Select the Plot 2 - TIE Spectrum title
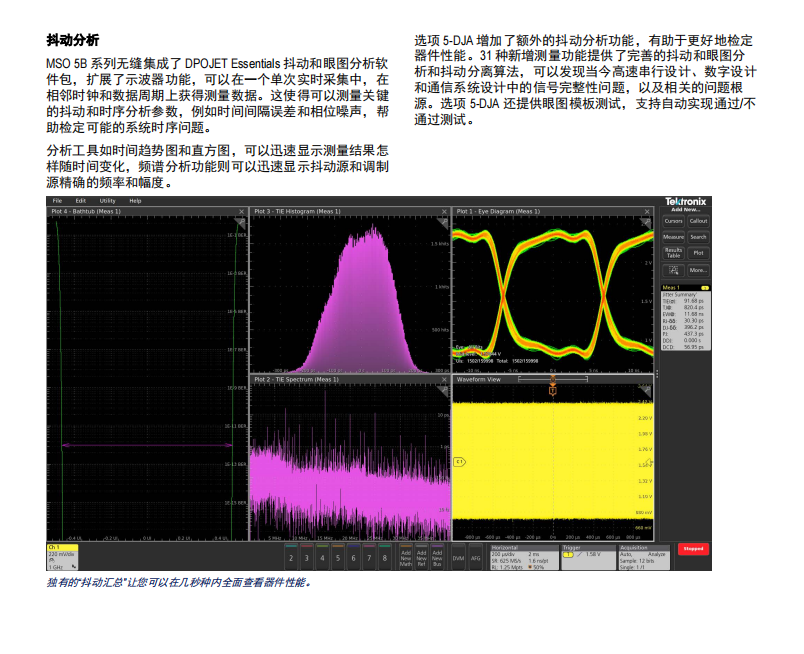This screenshot has height=654, width=804. tap(296, 380)
